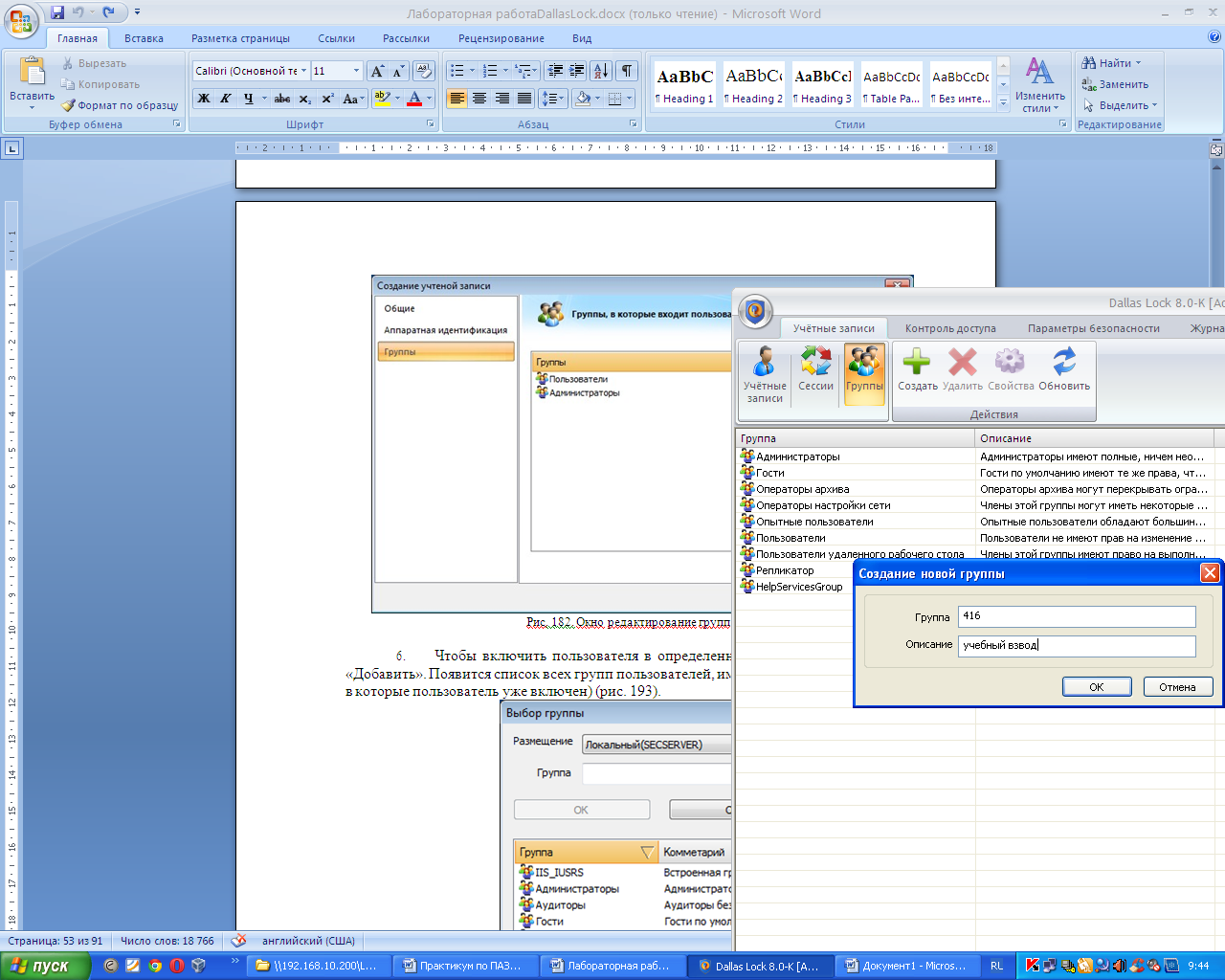The width and height of the screenshot is (1225, 980).
Task: Toggle superscript formatting
Action: [327, 99]
